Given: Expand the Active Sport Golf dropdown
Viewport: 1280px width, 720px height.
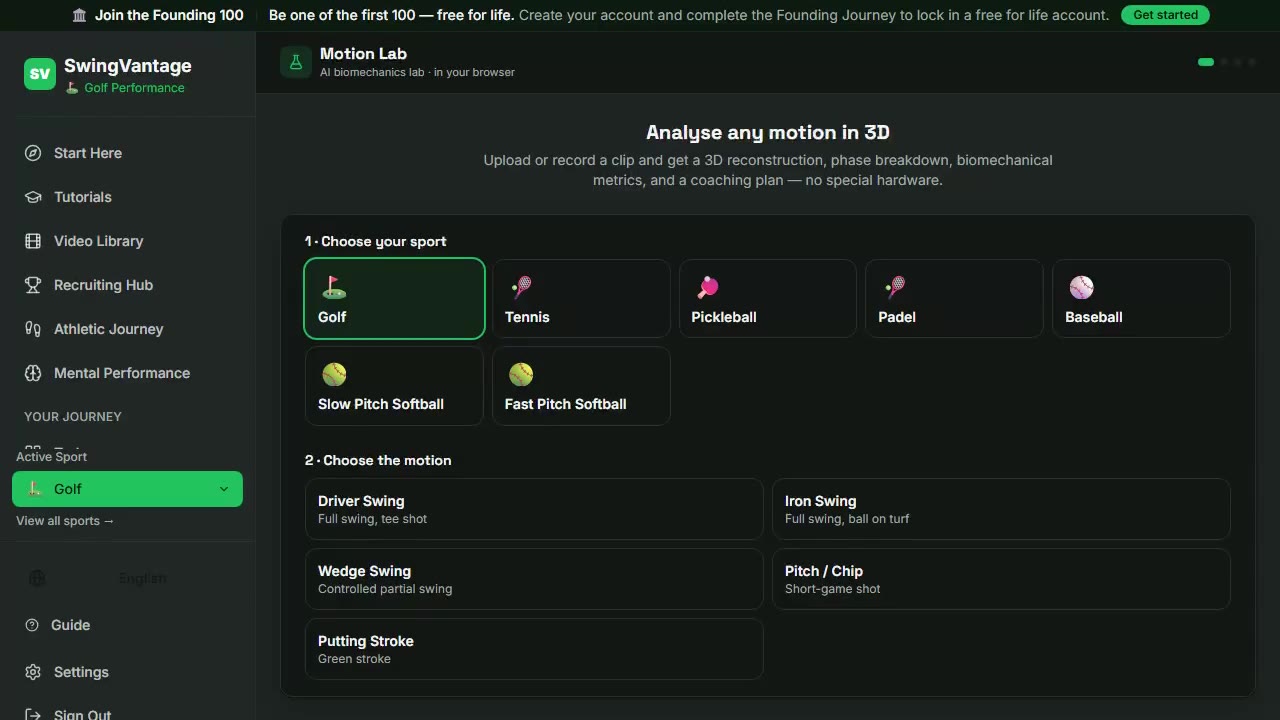Looking at the screenshot, I should point(127,489).
